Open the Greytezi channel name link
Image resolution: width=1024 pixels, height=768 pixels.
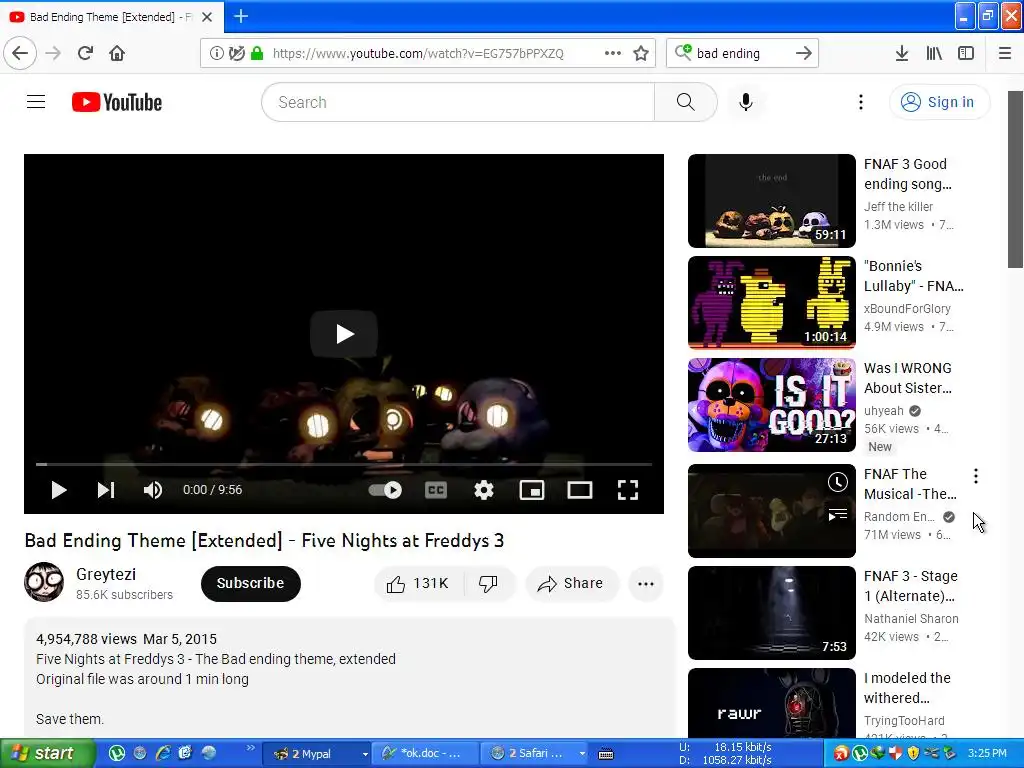[106, 574]
